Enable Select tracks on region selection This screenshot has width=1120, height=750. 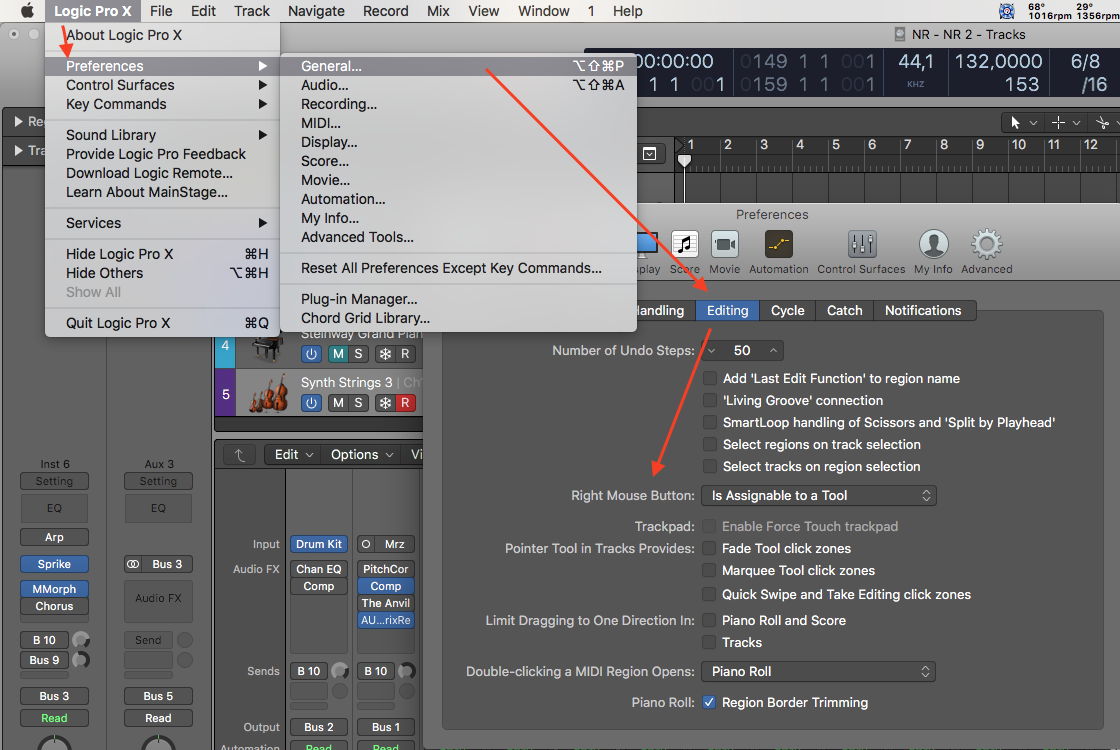[x=709, y=466]
